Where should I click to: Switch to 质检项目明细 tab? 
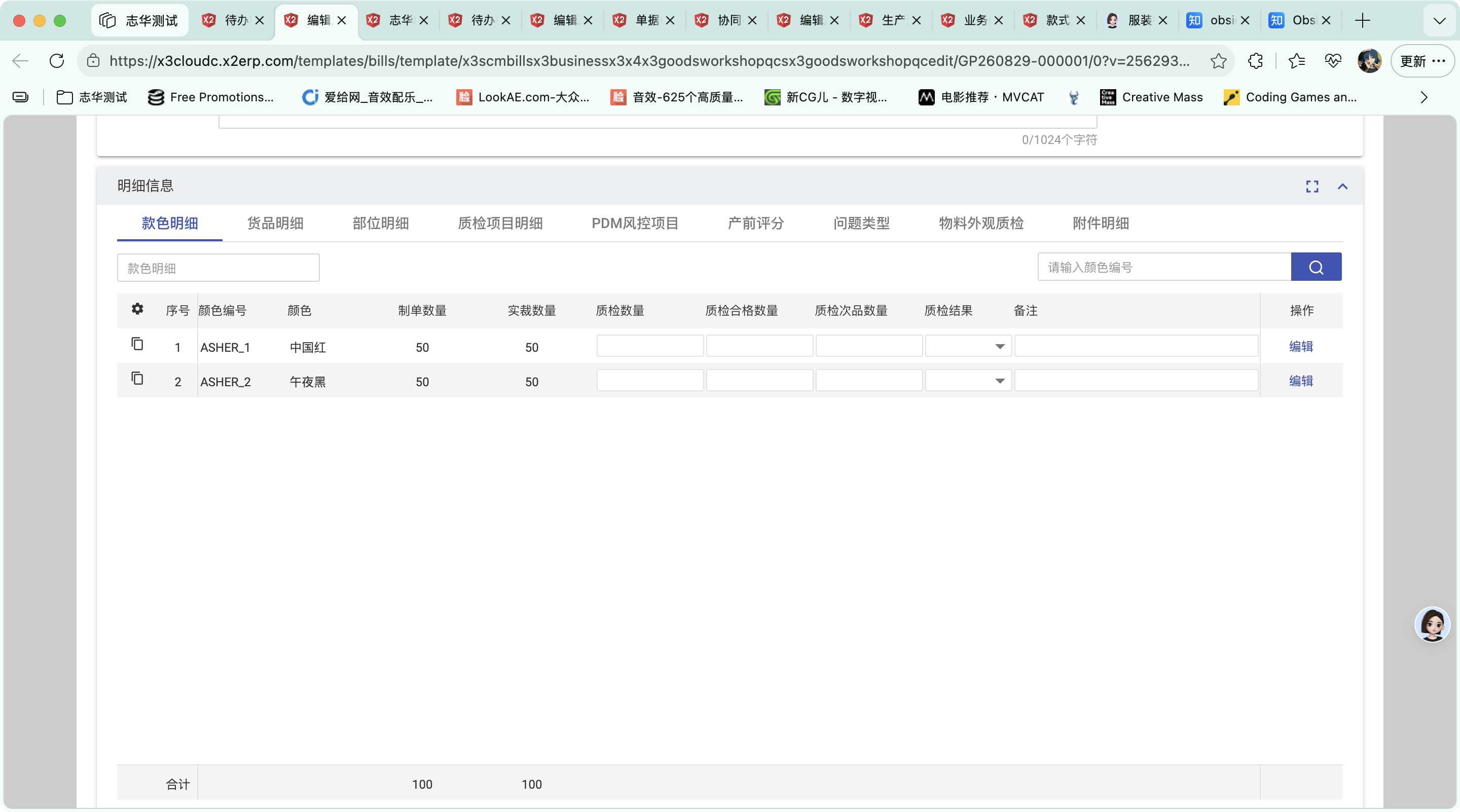pos(500,223)
